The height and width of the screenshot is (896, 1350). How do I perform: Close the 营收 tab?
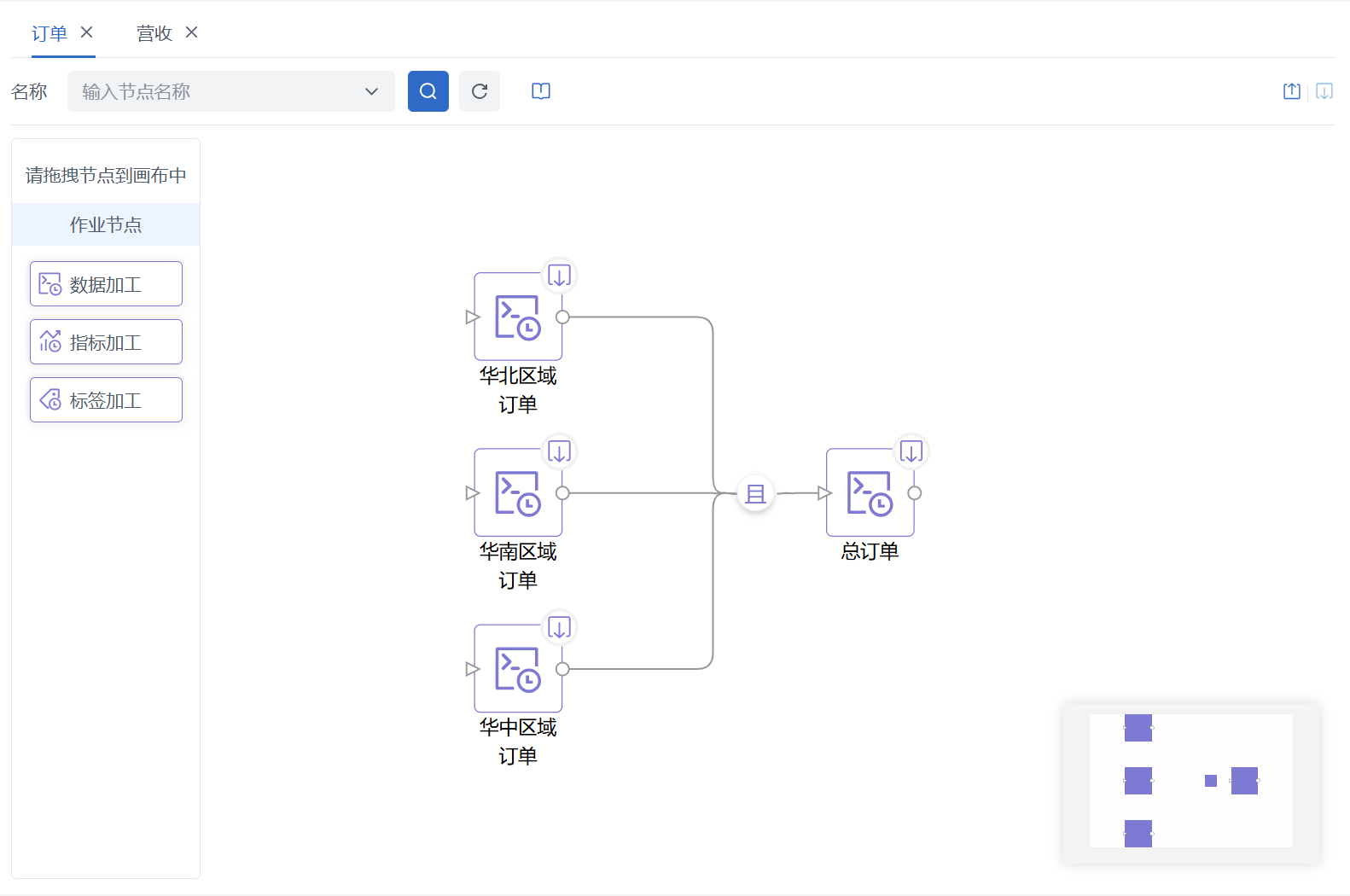point(191,32)
